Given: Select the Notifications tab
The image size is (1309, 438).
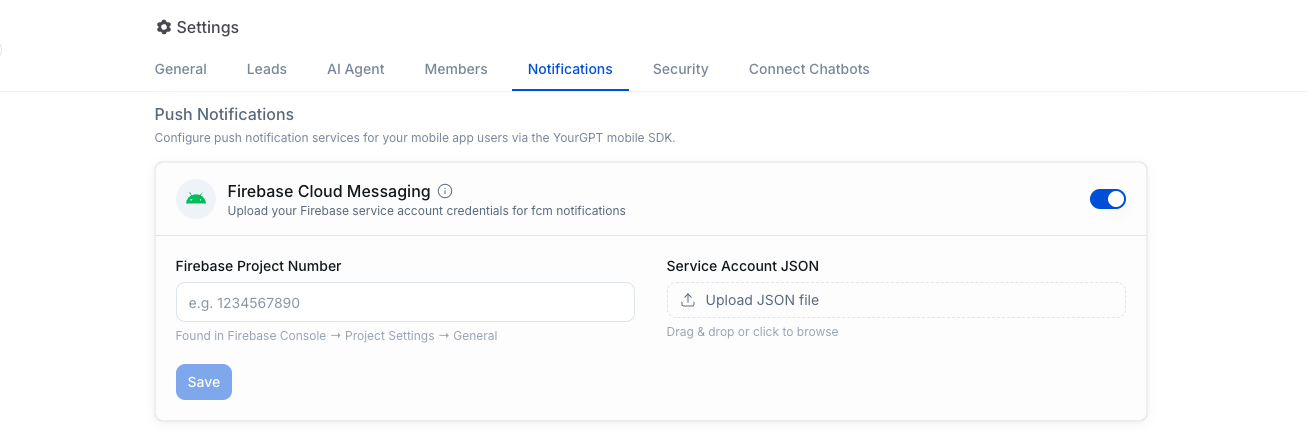Looking at the screenshot, I should tap(570, 69).
